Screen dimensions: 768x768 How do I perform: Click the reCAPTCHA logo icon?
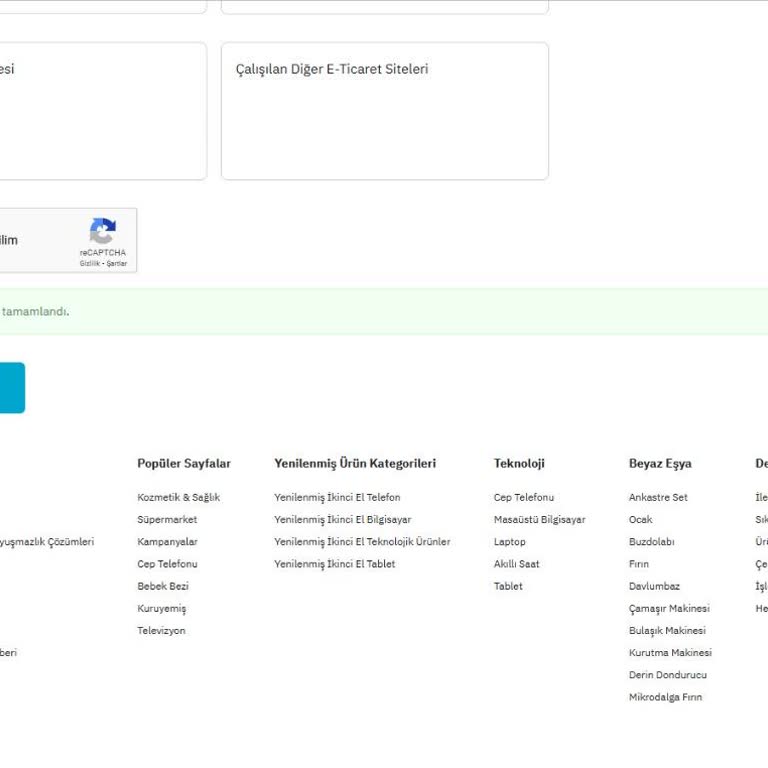click(102, 232)
